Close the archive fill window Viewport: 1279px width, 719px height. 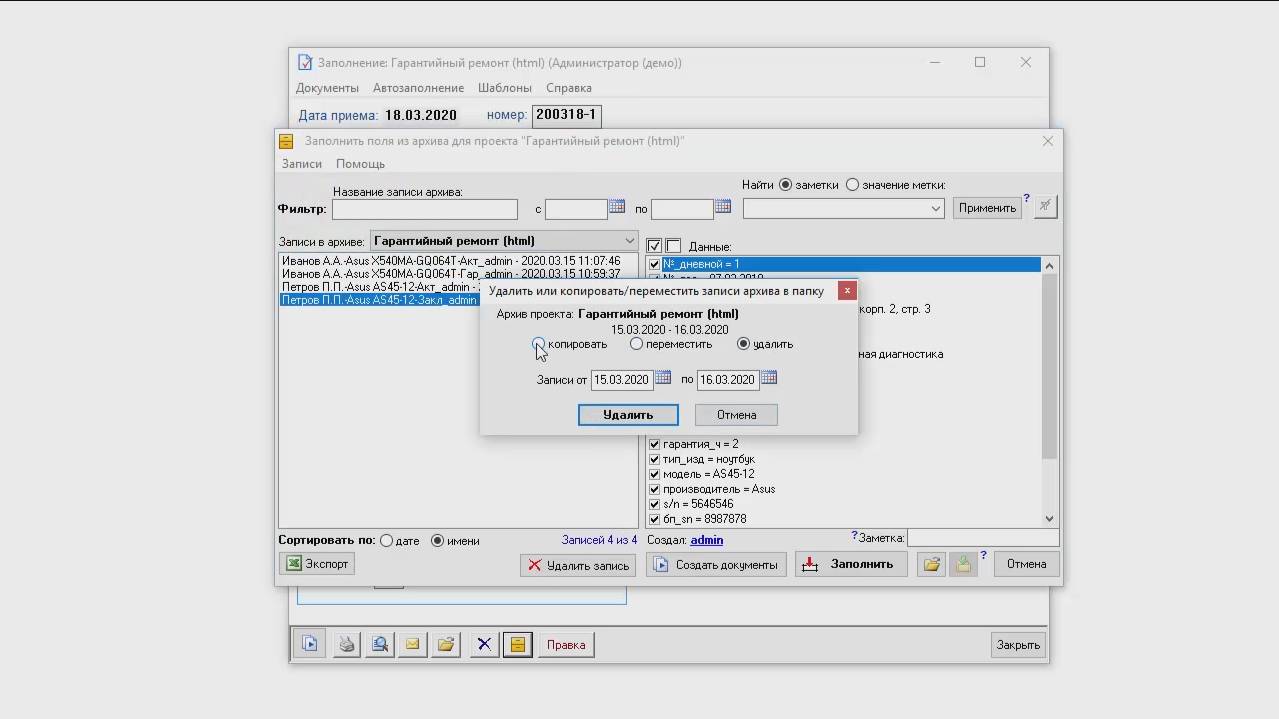pyautogui.click(x=1048, y=141)
